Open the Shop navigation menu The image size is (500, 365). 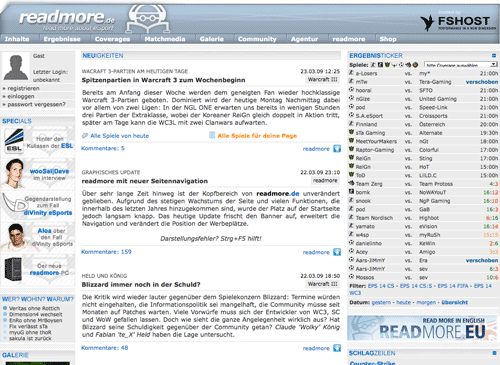388,39
